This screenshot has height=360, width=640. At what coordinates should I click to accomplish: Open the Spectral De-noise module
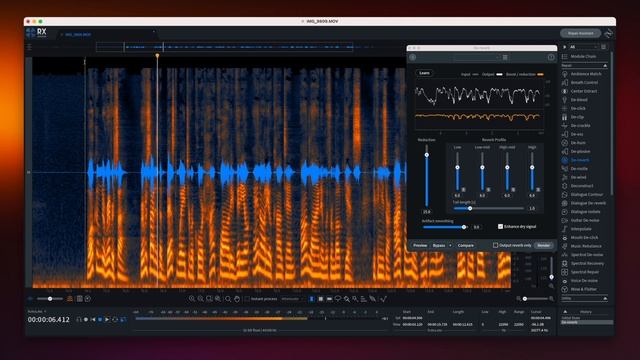[582, 255]
